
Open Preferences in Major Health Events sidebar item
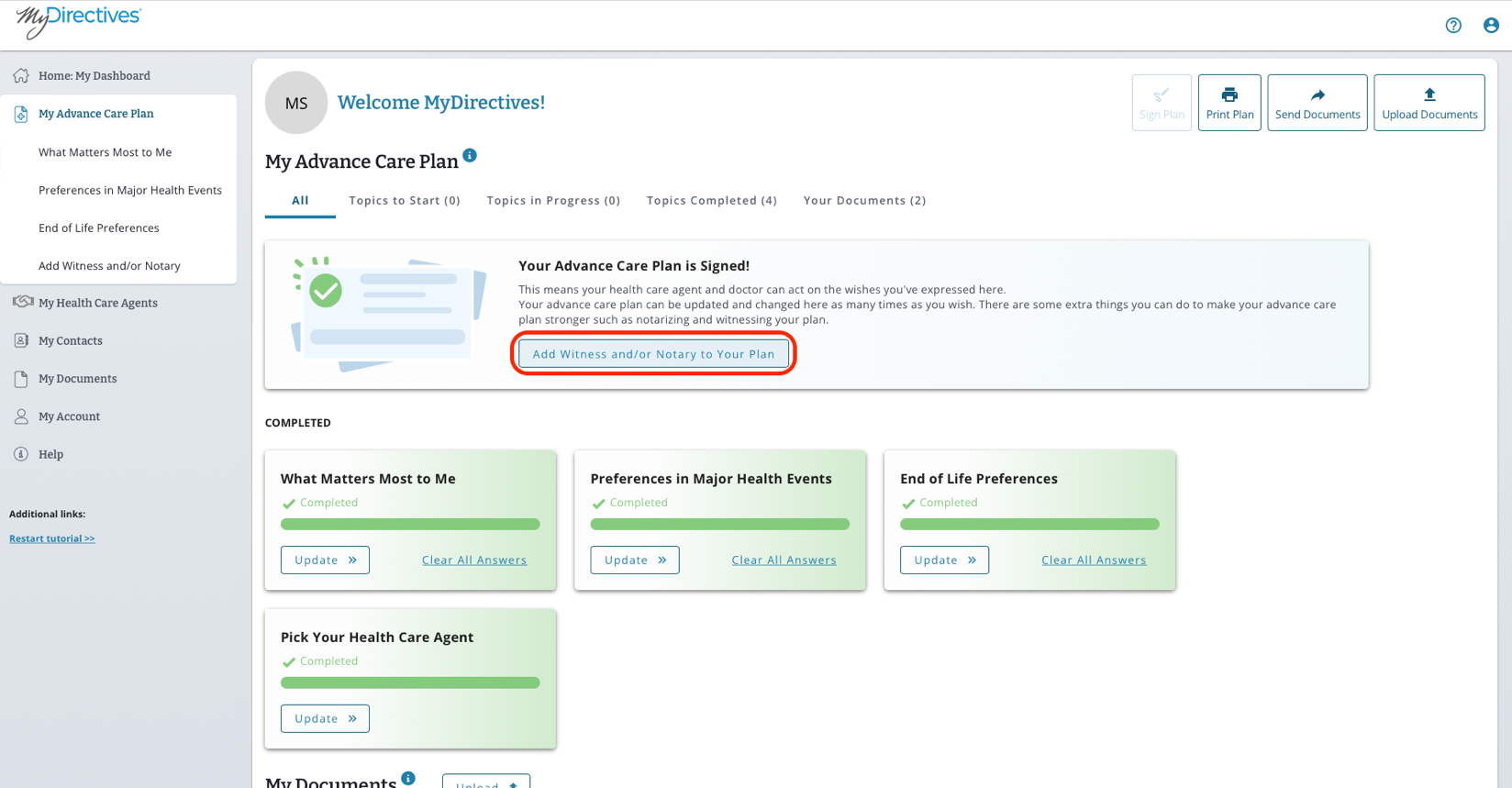pos(130,190)
